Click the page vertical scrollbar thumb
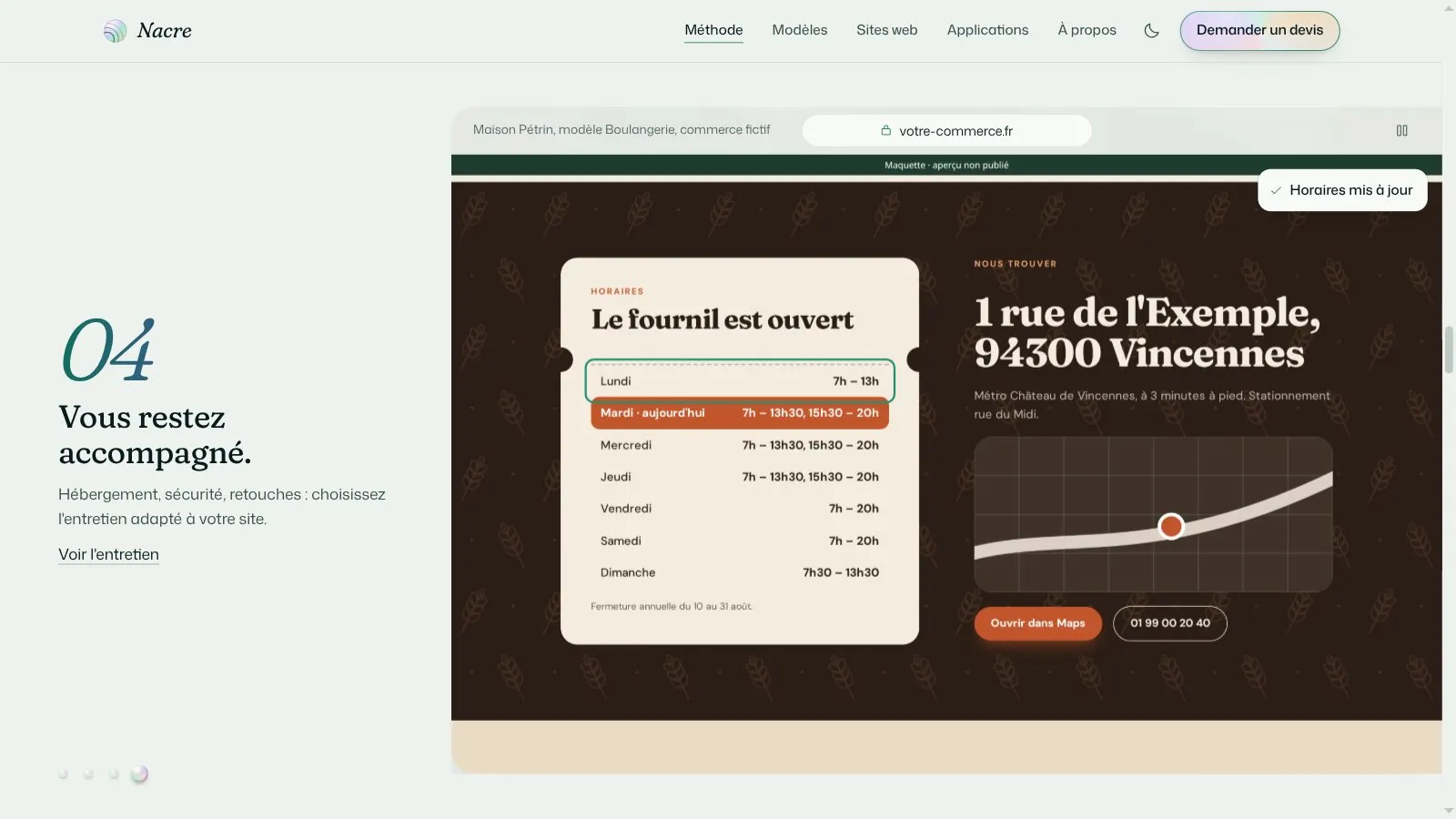The height and width of the screenshot is (819, 1456). pyautogui.click(x=1449, y=349)
